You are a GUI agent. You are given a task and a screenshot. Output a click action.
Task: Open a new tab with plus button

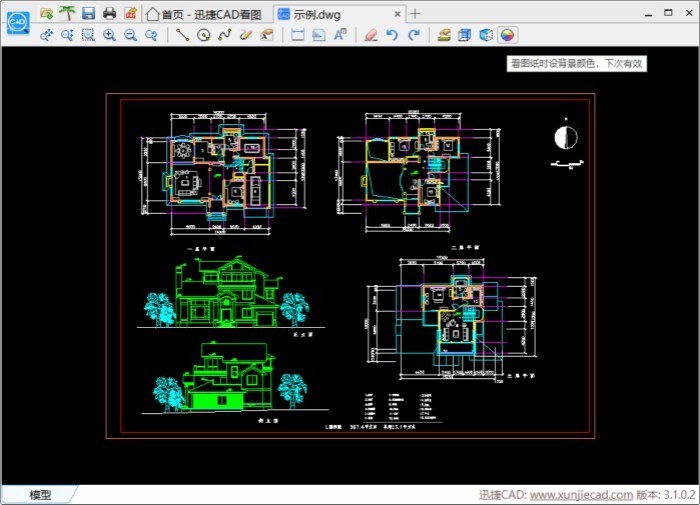tap(416, 14)
